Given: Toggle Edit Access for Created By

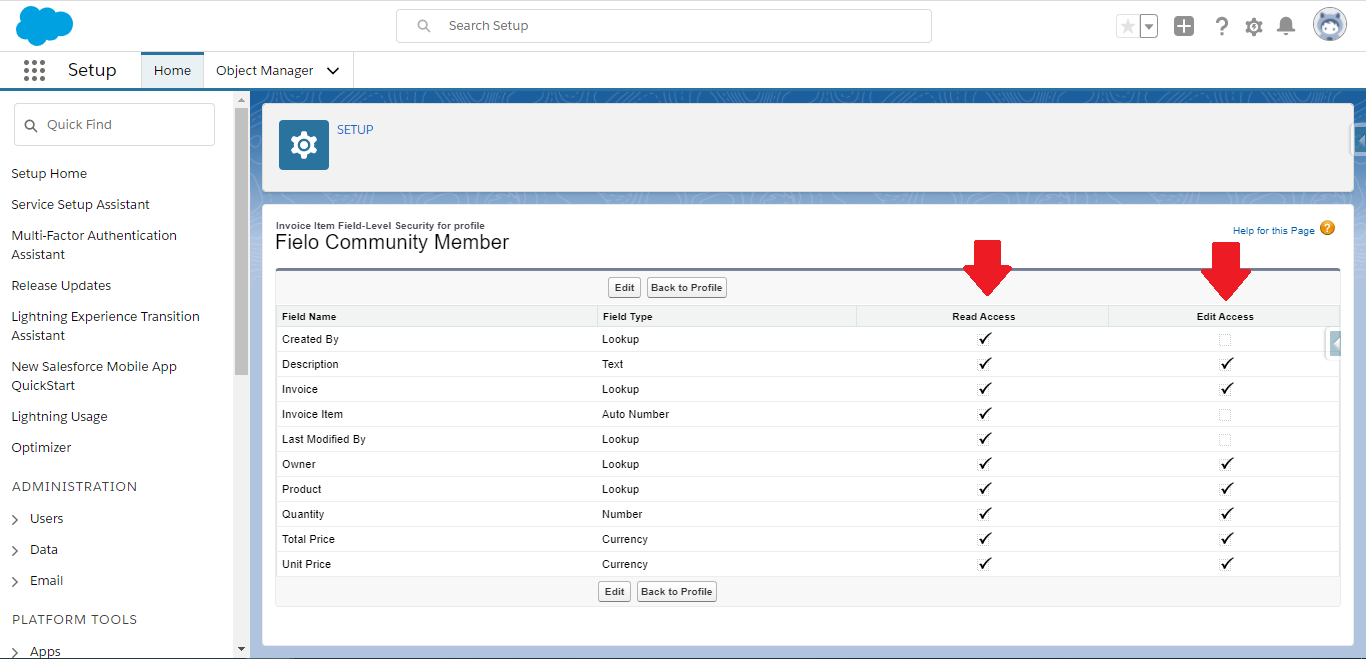Looking at the screenshot, I should point(1225,340).
